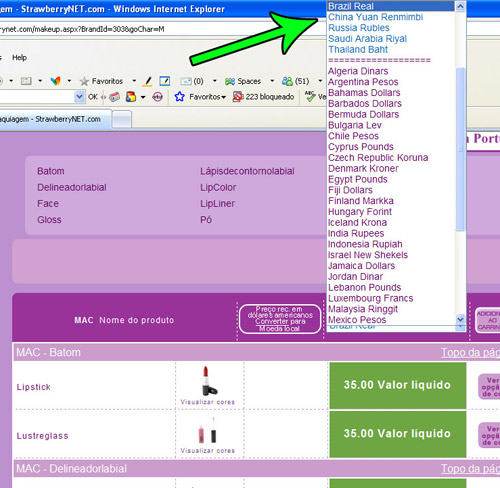
Task: Go to the Face category link
Action: 48,203
